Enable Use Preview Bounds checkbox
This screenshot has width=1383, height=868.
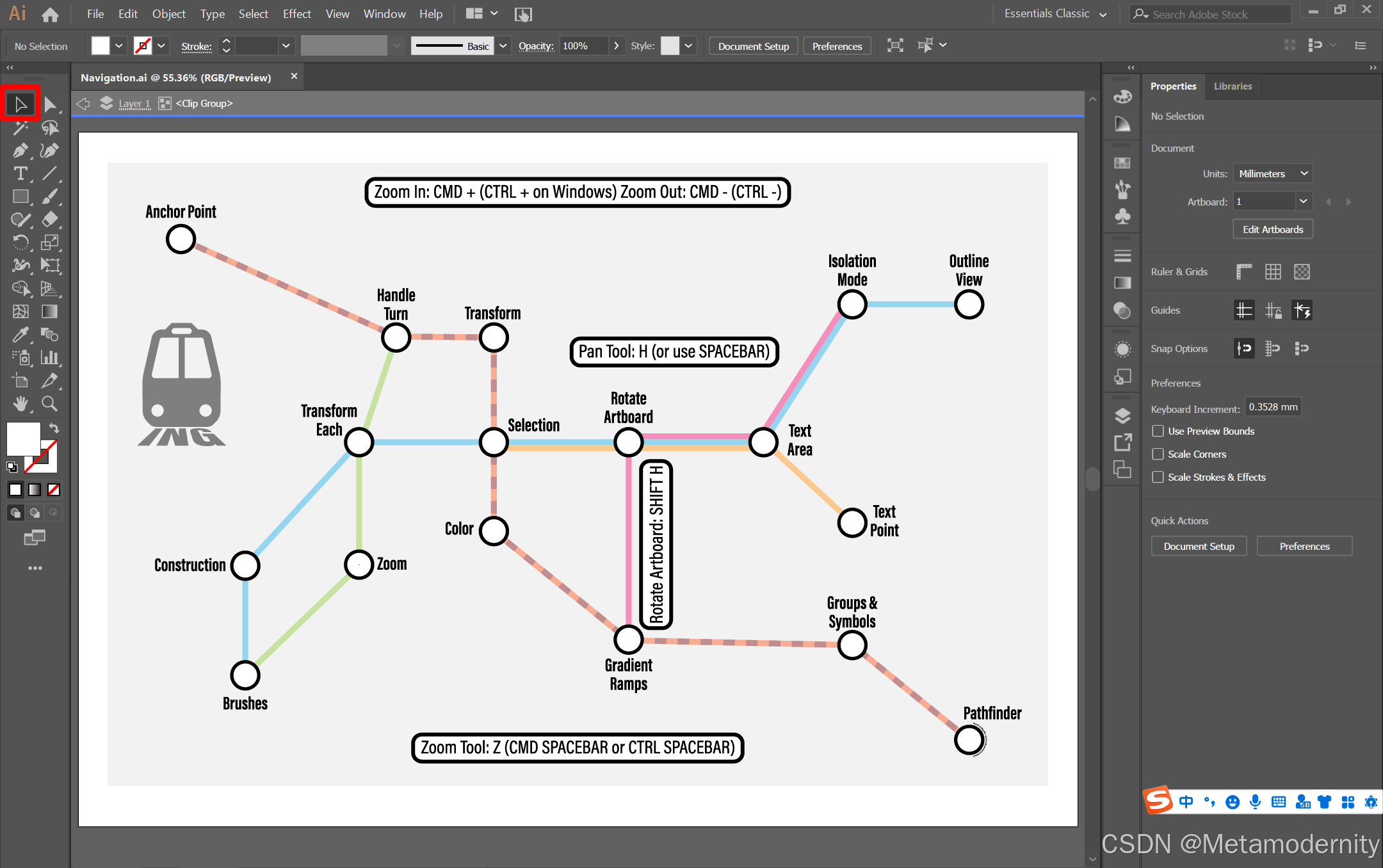click(x=1158, y=431)
